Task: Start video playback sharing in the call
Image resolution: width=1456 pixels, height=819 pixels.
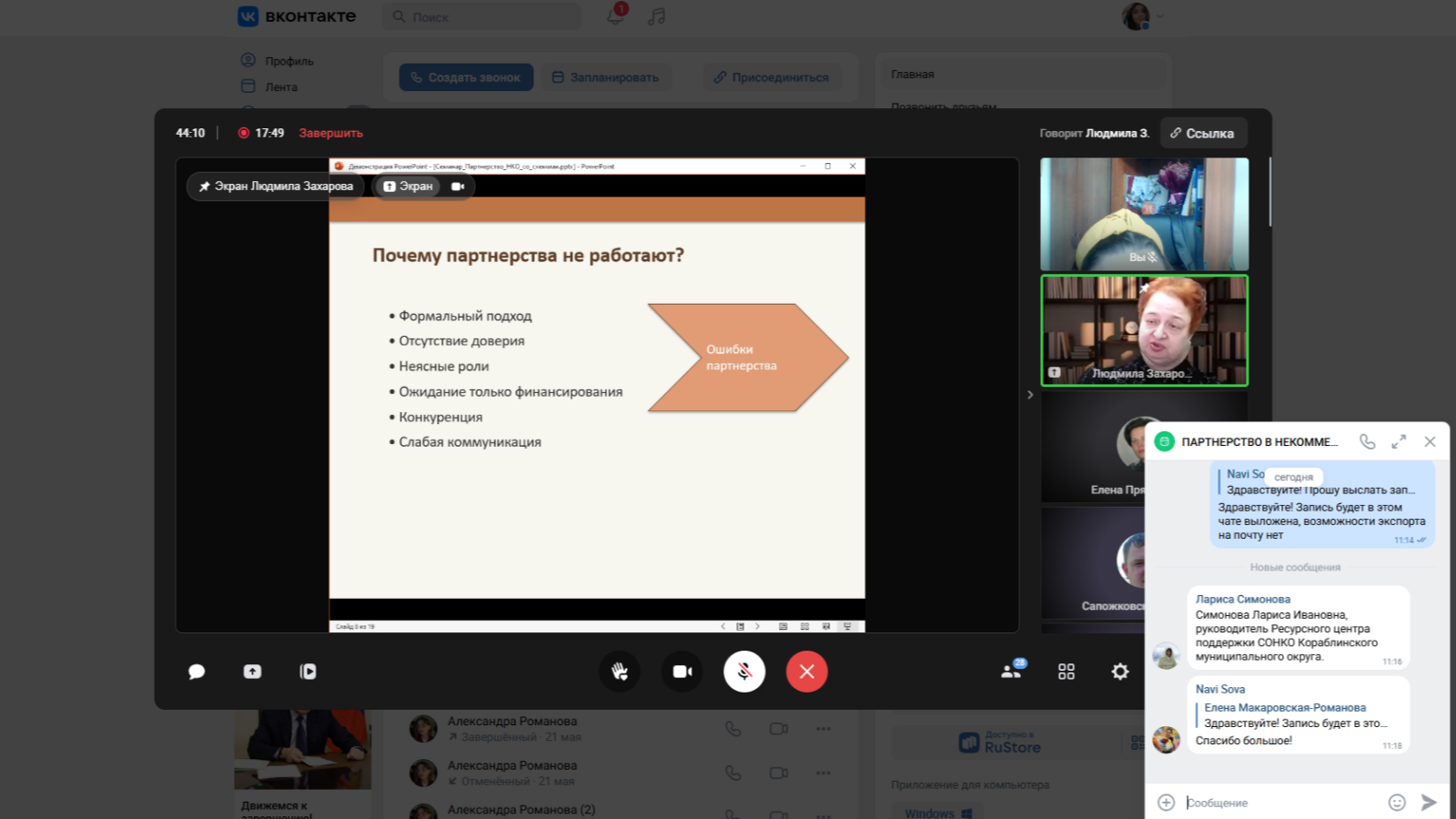Action: (308, 672)
